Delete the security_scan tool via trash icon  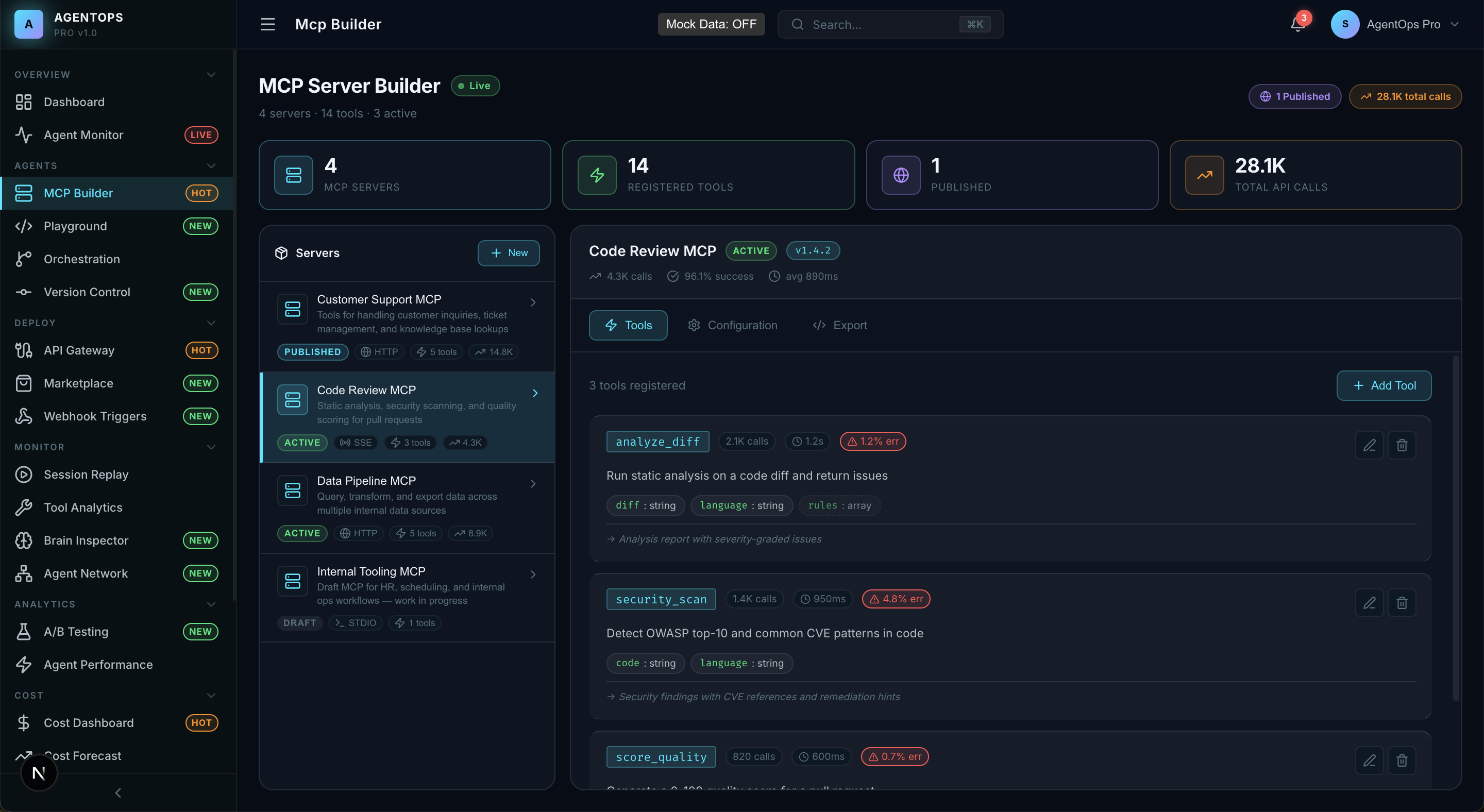pos(1403,602)
